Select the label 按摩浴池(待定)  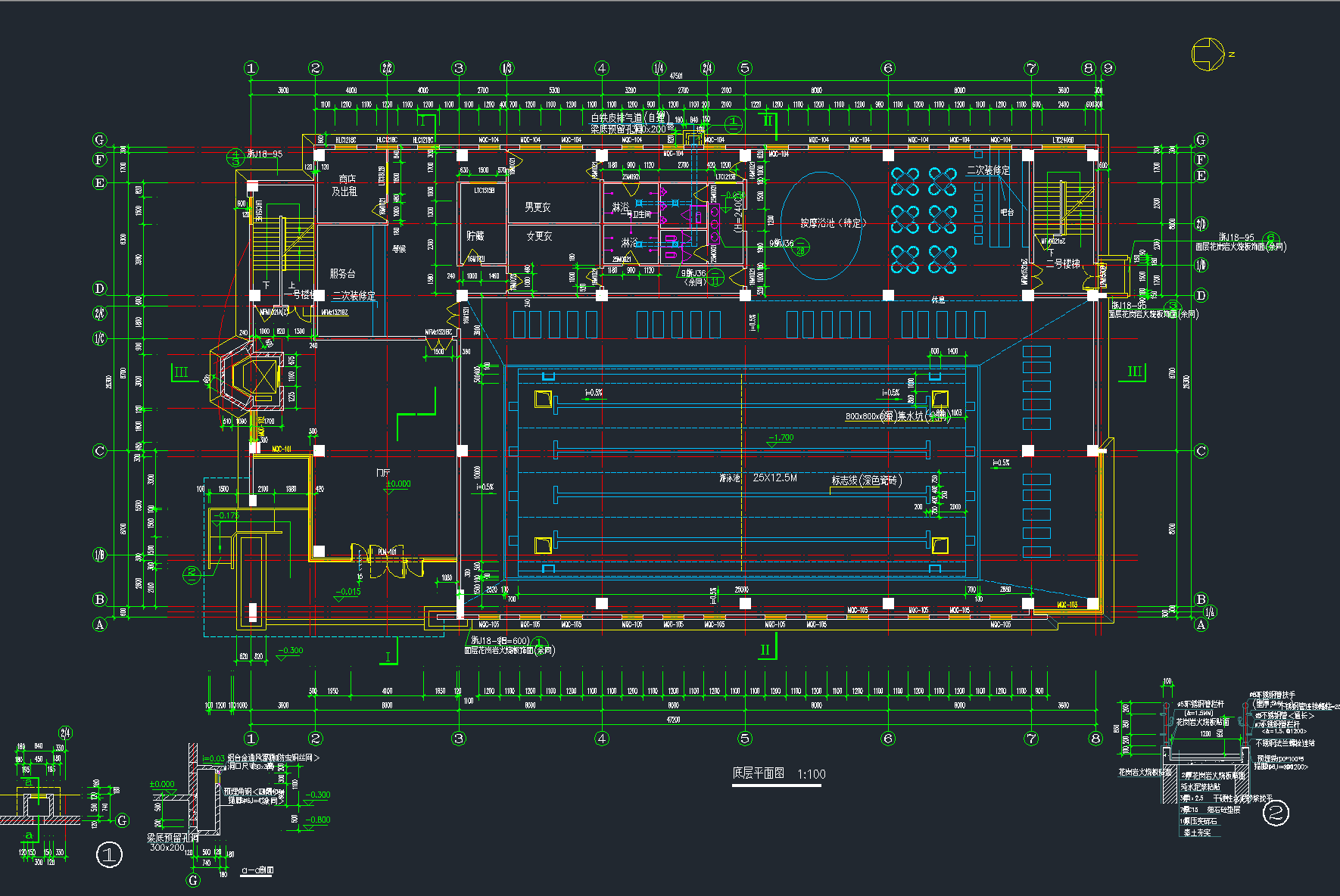pos(833,223)
